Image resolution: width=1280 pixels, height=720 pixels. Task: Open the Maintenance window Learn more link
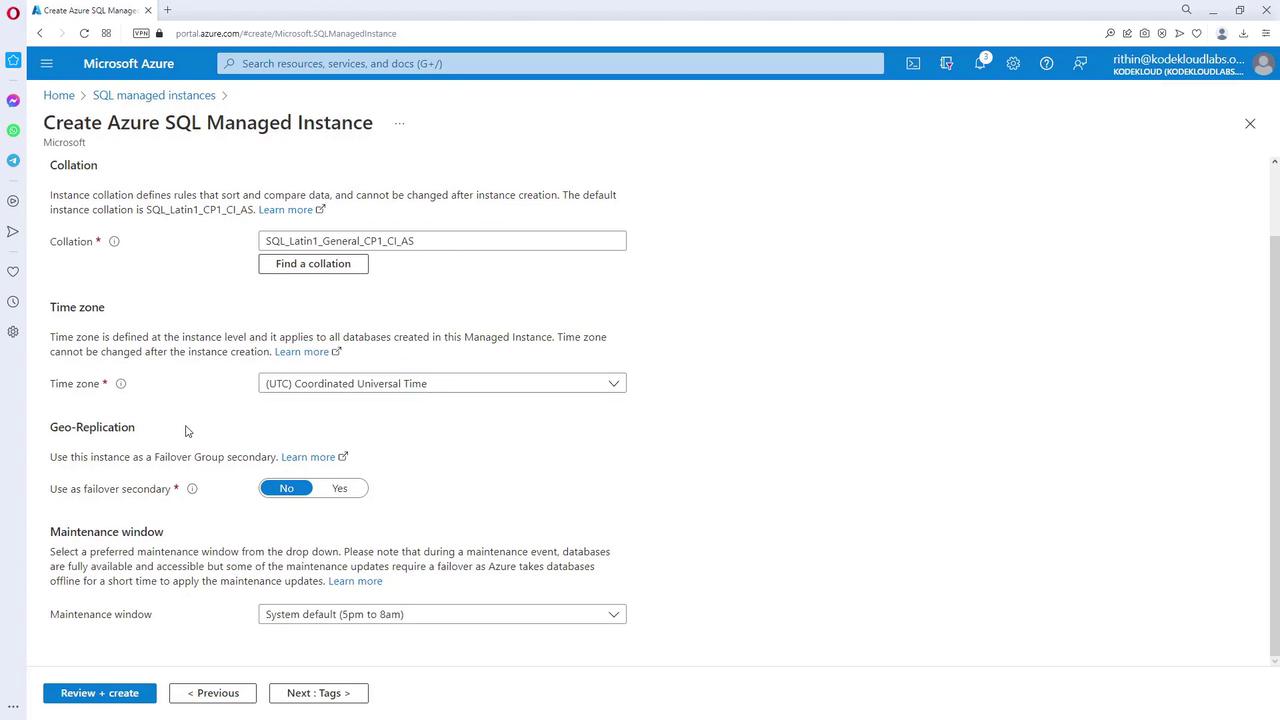pos(355,581)
